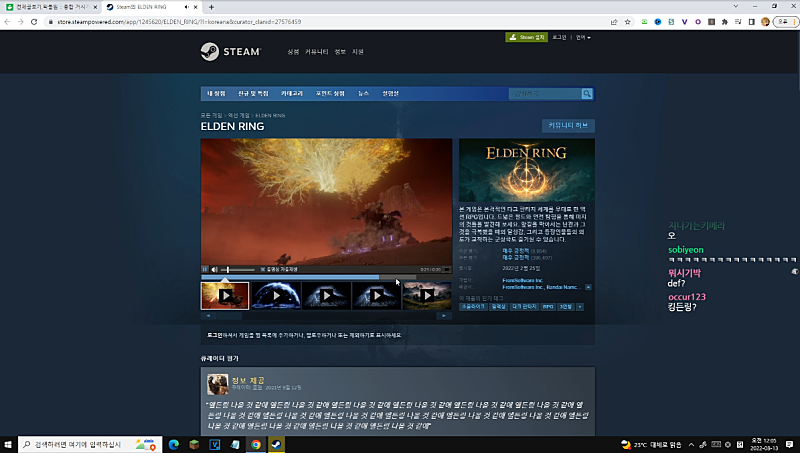Open Windows Start menu
800x453 pixels.
[8, 444]
